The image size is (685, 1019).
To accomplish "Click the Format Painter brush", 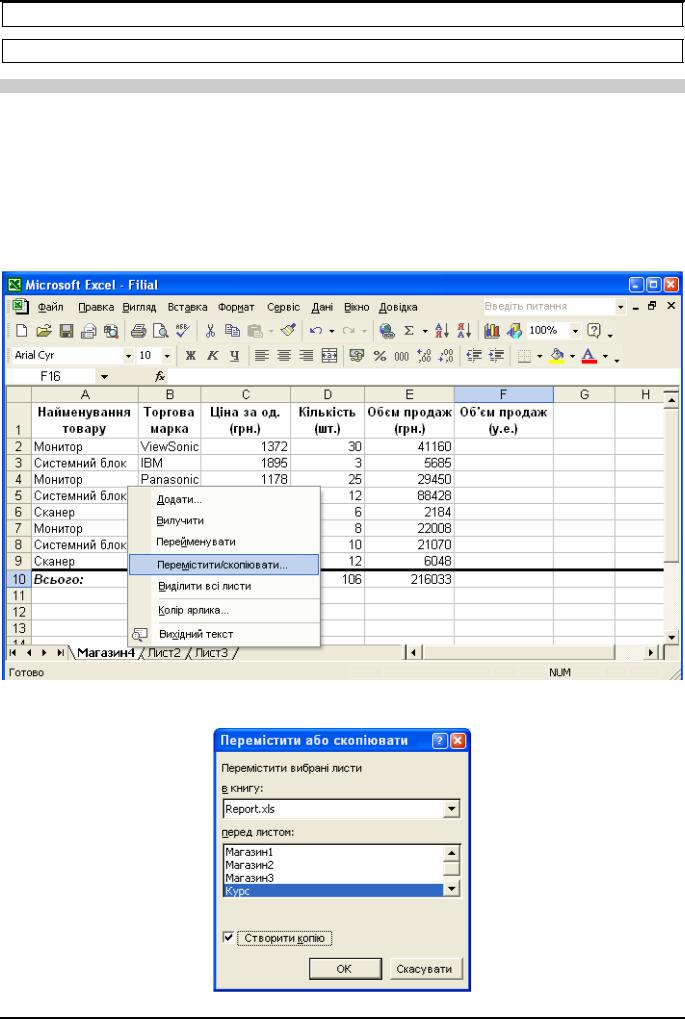I will point(289,331).
